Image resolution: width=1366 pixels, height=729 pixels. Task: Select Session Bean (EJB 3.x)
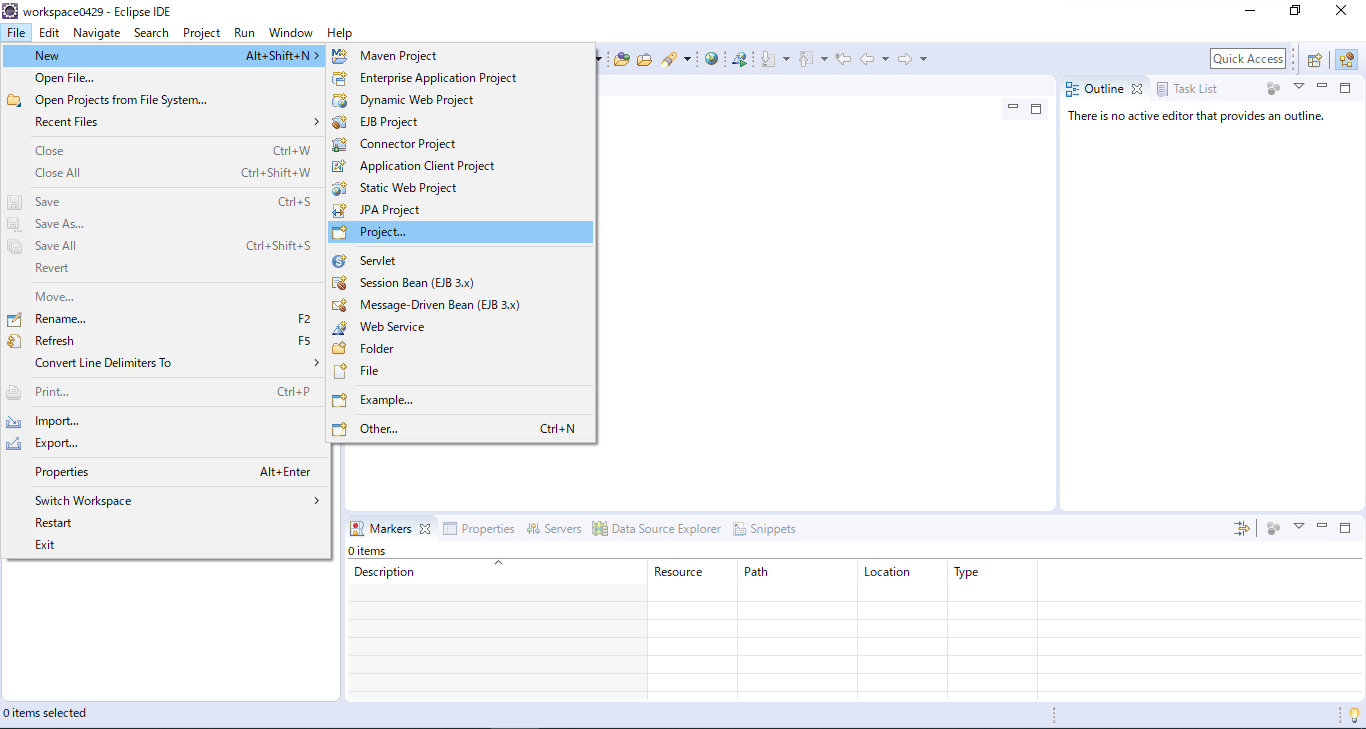pos(461,283)
